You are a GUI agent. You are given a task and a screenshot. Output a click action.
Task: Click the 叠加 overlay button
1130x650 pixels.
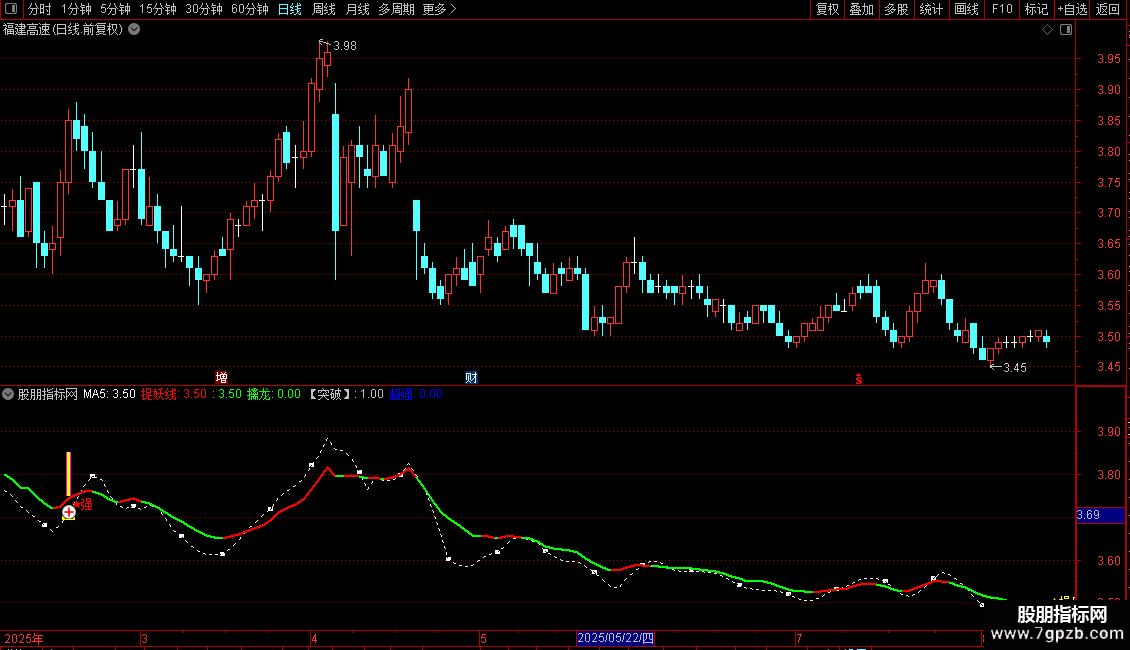coord(862,9)
